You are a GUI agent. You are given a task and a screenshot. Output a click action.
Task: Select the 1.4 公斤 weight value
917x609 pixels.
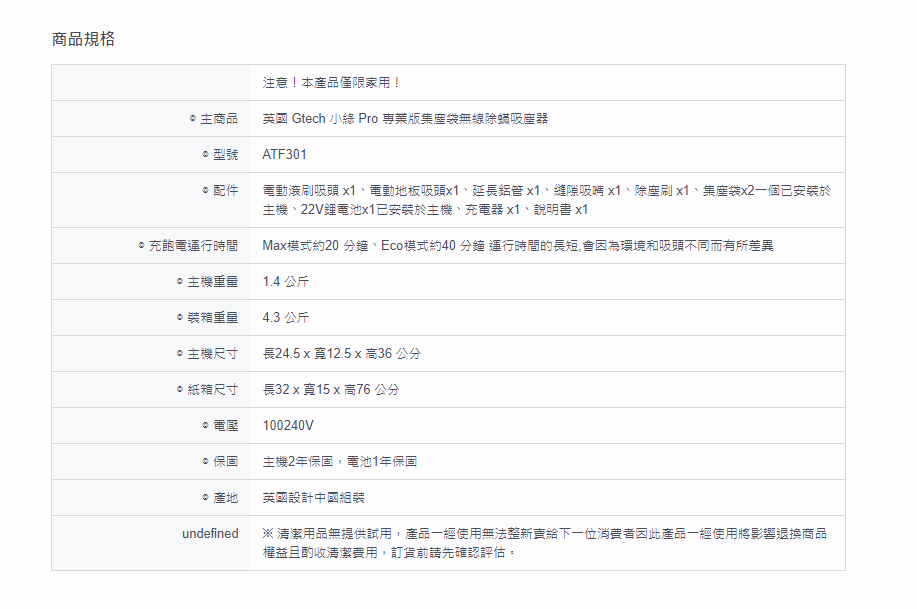(285, 281)
